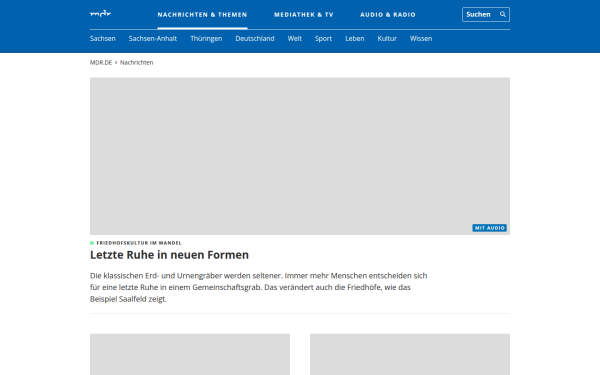Open the Mediathek & TV tab
This screenshot has width=600, height=375.
(x=303, y=15)
